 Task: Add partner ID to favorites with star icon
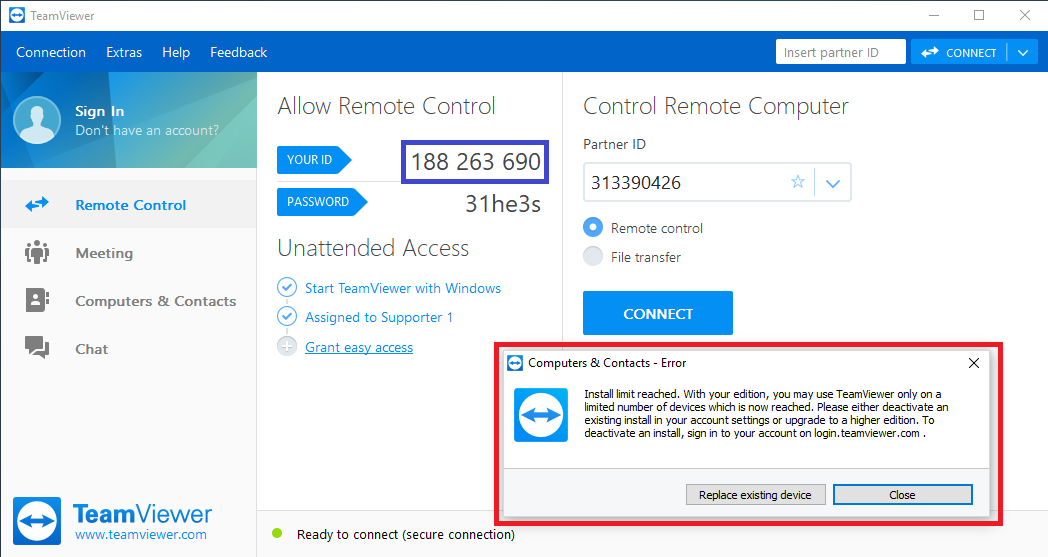797,182
